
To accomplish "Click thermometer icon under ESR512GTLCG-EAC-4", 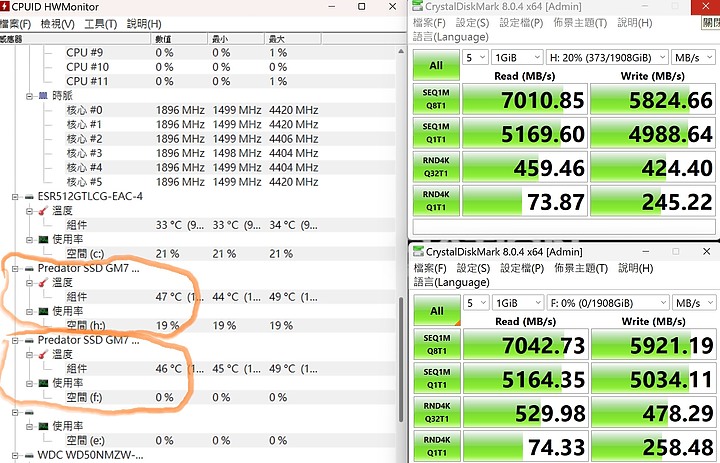I will click(x=43, y=211).
